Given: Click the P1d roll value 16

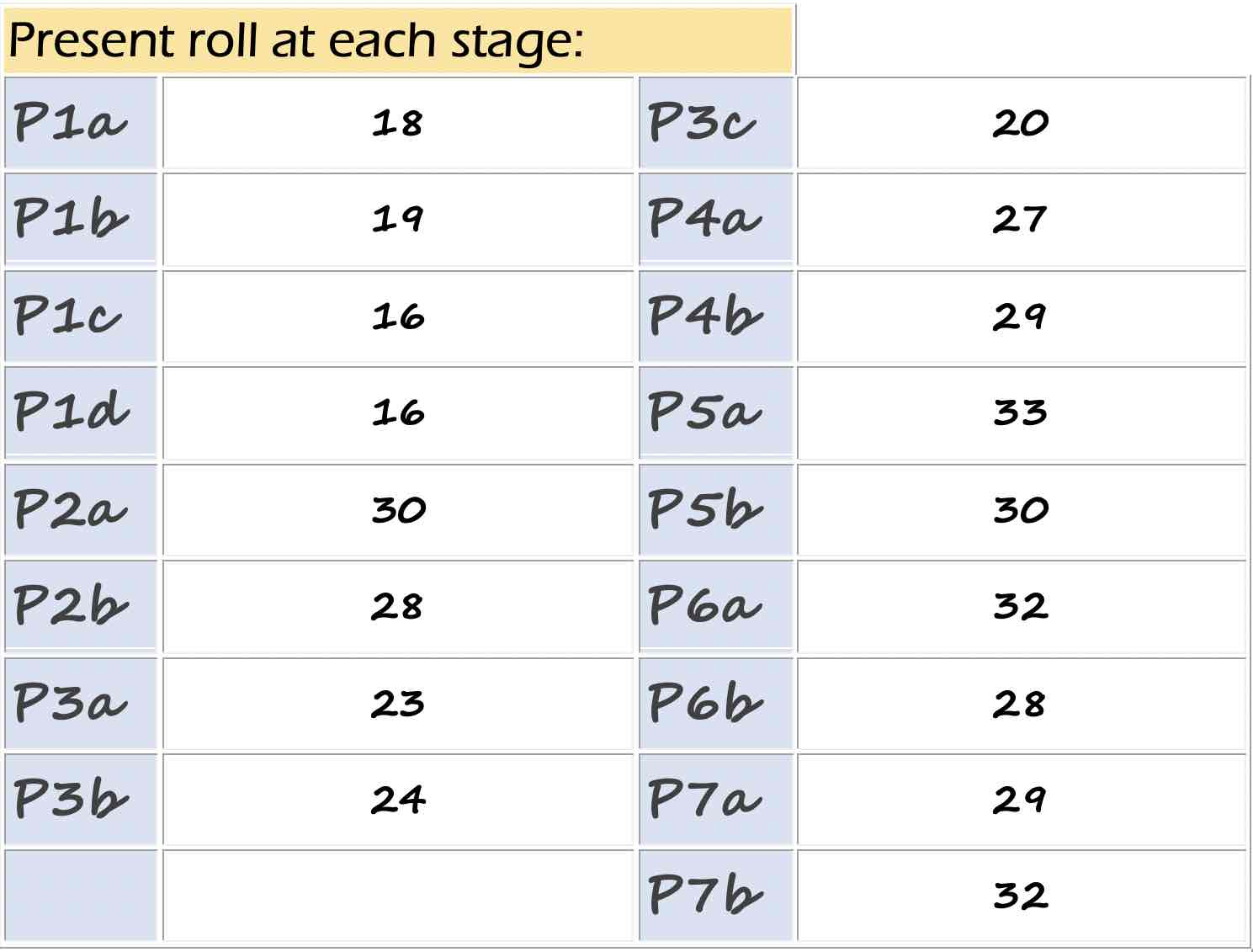Looking at the screenshot, I should click(x=398, y=413).
